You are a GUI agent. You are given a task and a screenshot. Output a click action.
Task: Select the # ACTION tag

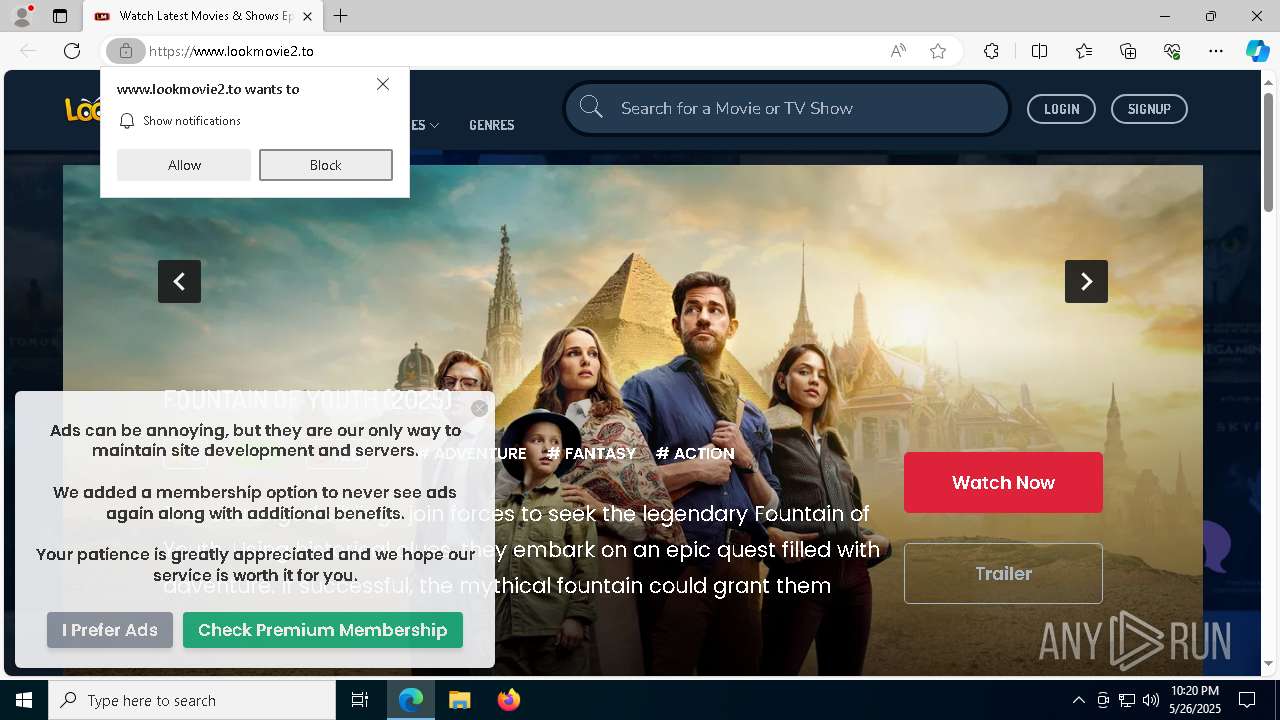(x=695, y=453)
